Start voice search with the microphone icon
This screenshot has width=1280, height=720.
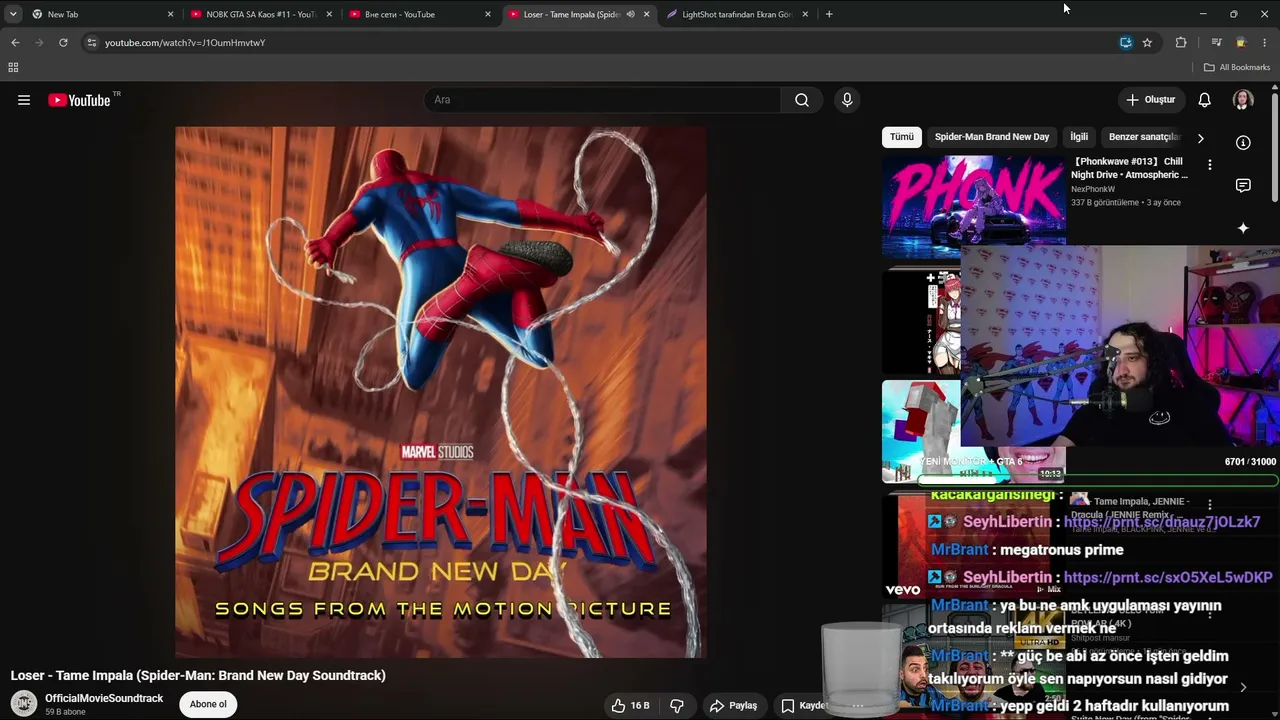847,100
